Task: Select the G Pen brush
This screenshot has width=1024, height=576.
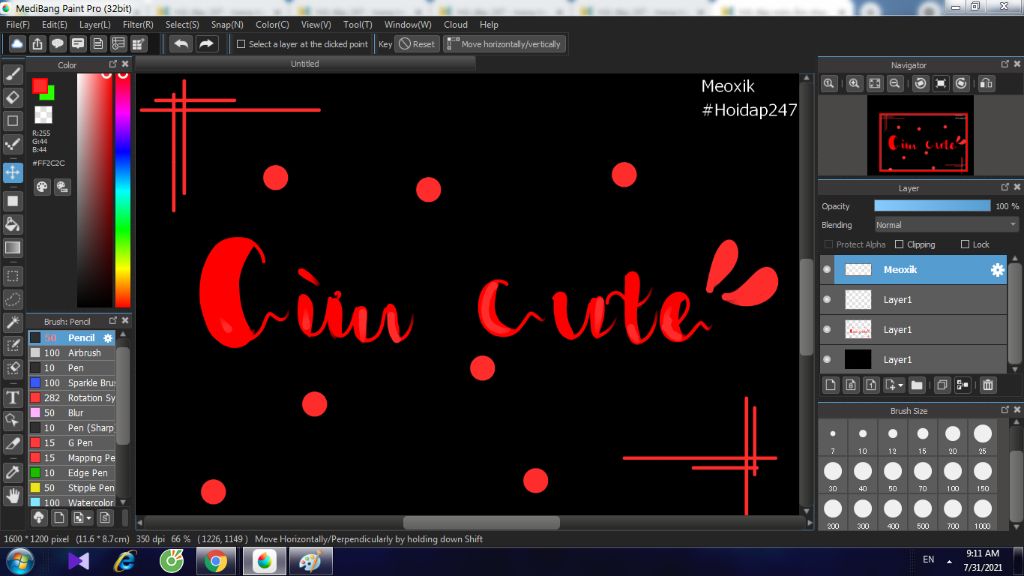Action: 72,443
